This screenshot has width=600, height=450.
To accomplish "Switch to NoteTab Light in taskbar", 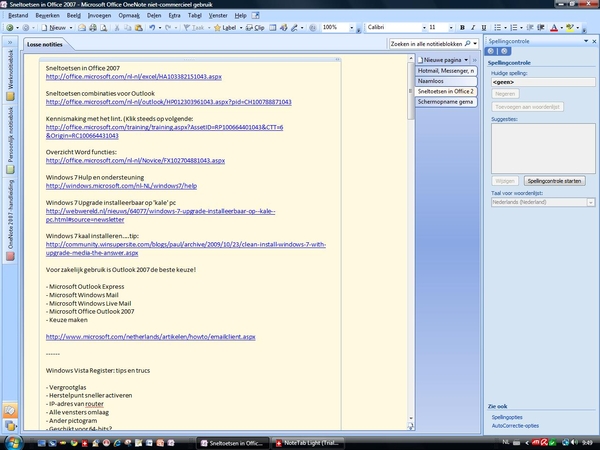I will 308,443.
